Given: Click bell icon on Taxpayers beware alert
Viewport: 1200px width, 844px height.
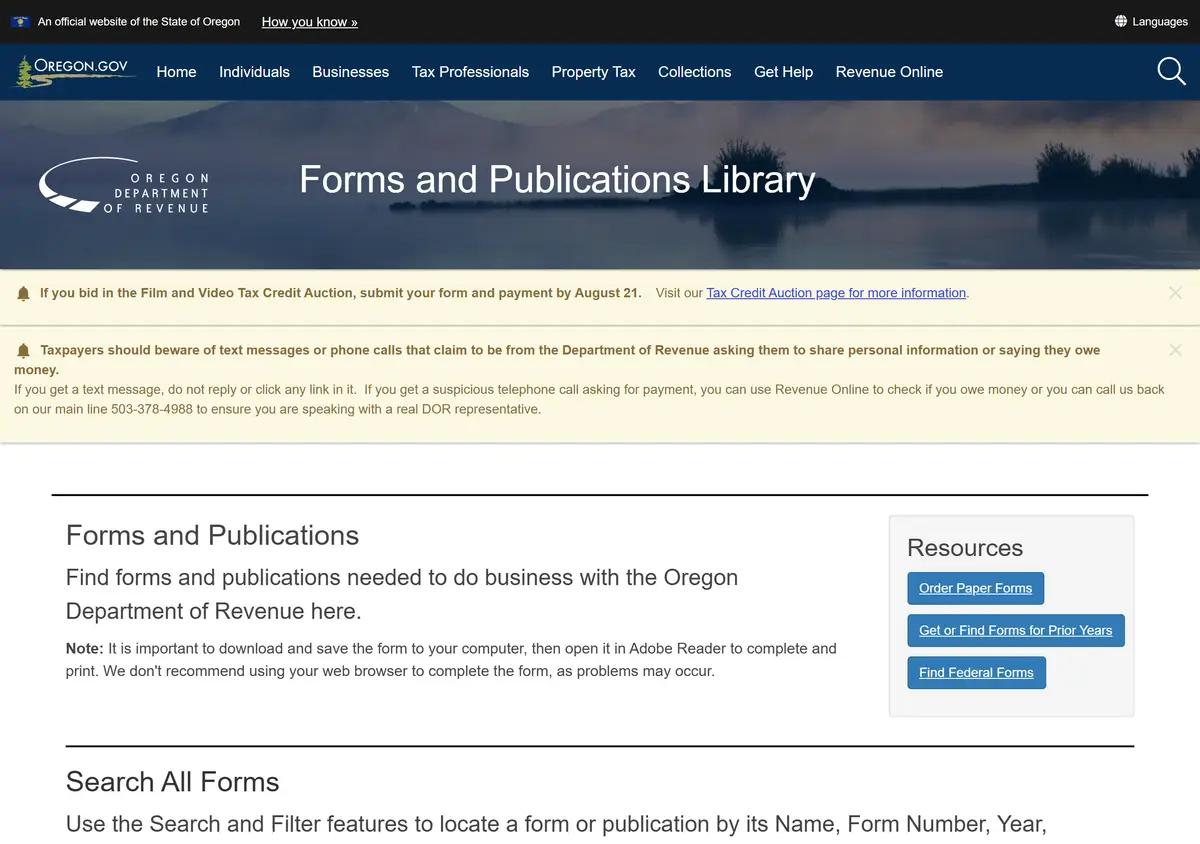Looking at the screenshot, I should 24,350.
